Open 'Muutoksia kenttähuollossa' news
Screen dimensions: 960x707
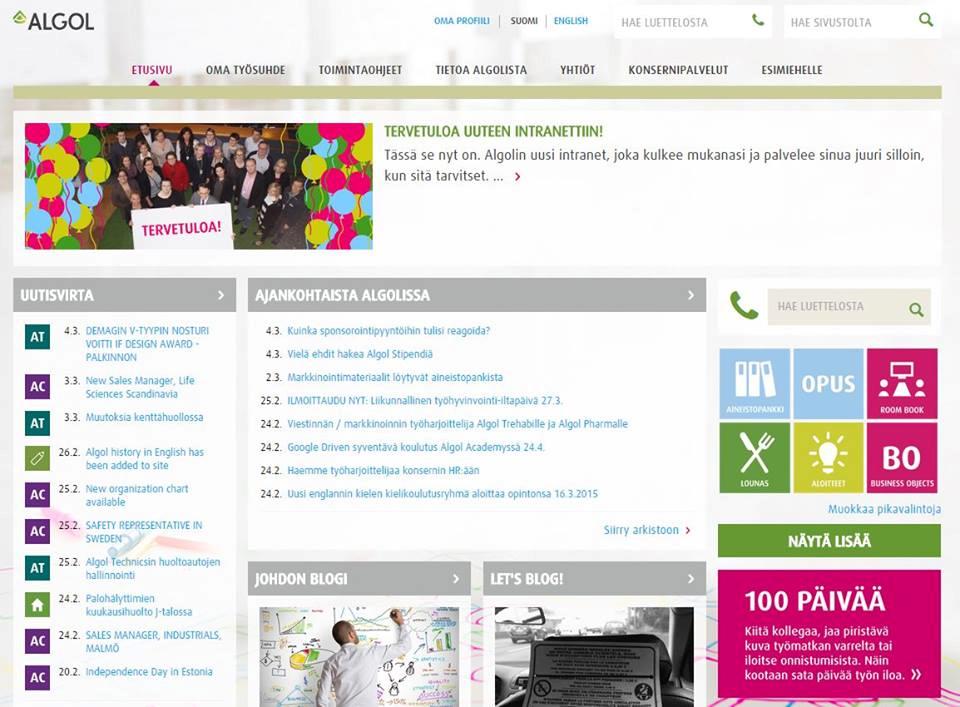144,417
